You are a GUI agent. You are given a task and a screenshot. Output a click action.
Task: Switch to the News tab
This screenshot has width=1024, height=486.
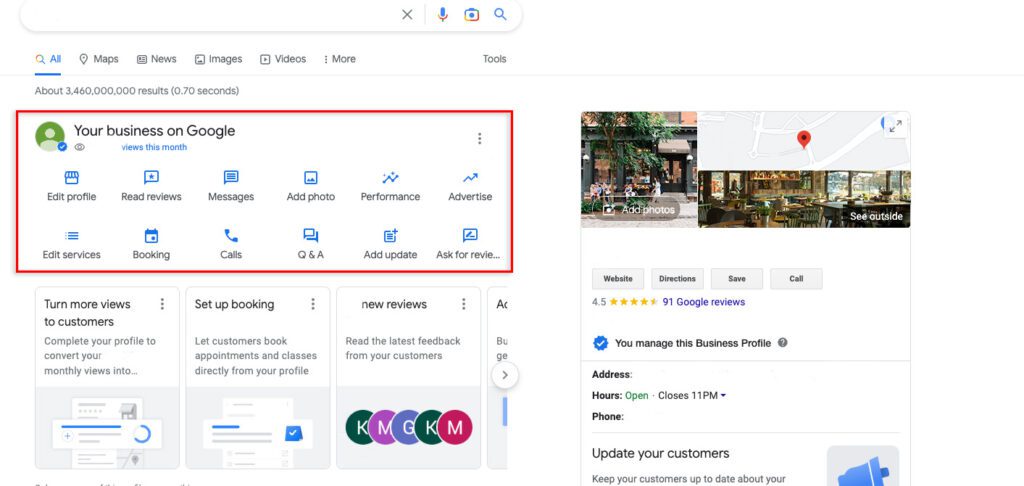click(156, 59)
